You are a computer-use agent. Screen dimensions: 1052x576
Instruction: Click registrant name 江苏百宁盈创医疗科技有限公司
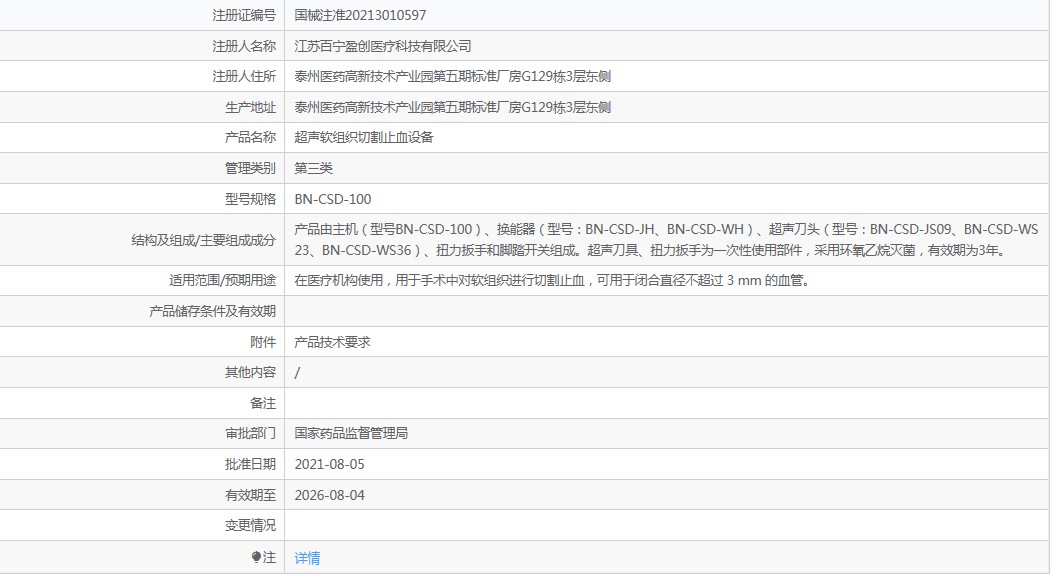pos(382,46)
